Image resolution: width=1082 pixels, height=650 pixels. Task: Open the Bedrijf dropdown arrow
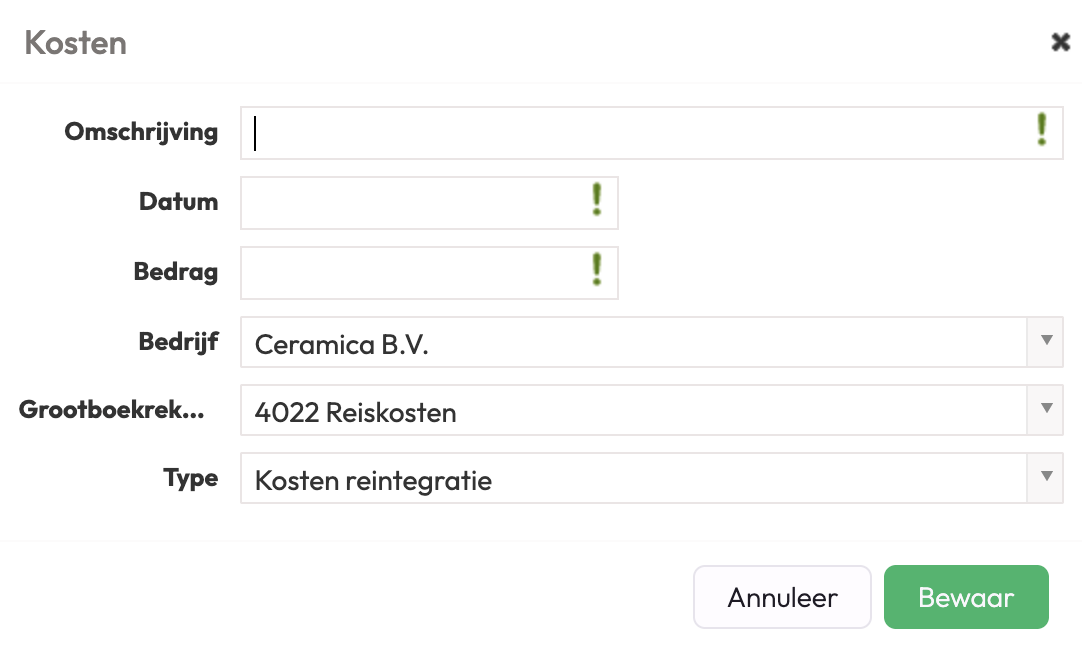coord(1046,341)
